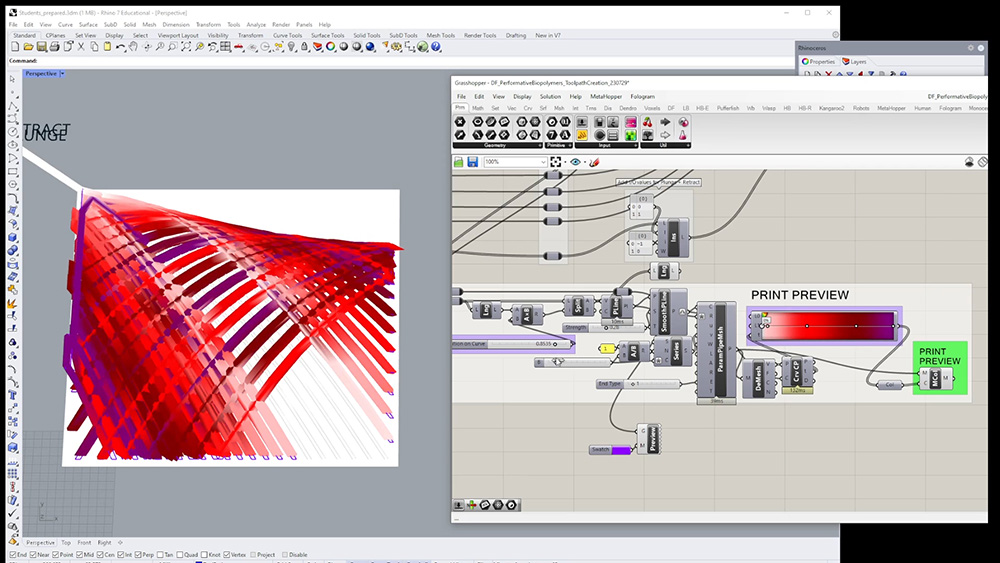The image size is (1000, 563).
Task: Click the Grasshopper launch icon in Rhino toolbar
Action: [422, 47]
